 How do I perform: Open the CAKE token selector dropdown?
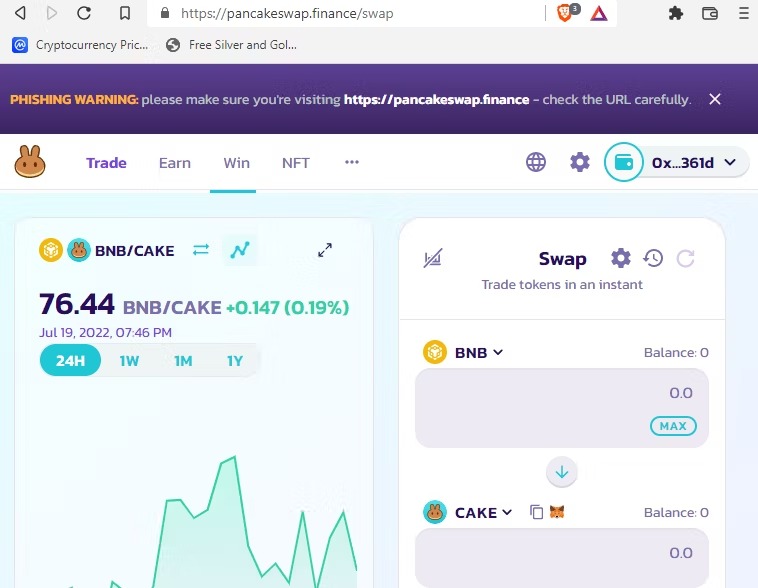pyautogui.click(x=467, y=512)
